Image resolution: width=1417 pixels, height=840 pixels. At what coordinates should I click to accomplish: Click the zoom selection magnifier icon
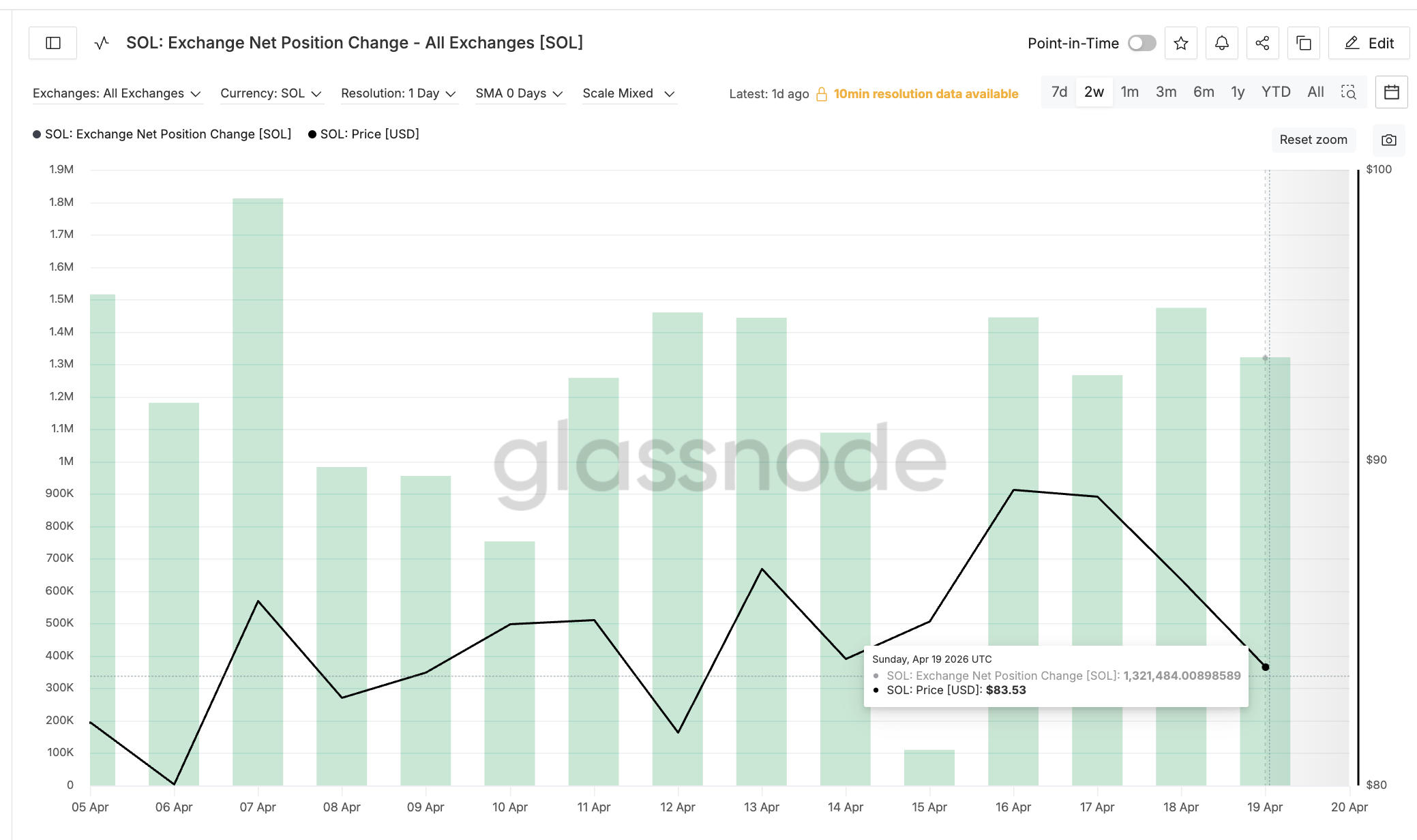tap(1348, 92)
